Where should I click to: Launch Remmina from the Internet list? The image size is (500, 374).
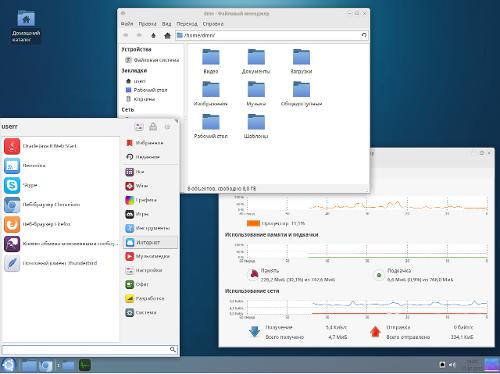click(x=60, y=166)
